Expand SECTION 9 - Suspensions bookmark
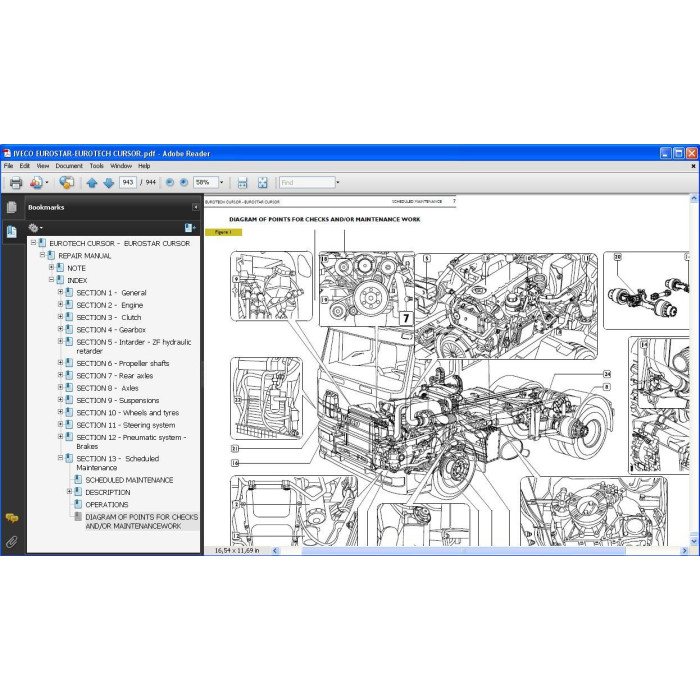Viewport: 700px width, 700px height. (x=60, y=400)
